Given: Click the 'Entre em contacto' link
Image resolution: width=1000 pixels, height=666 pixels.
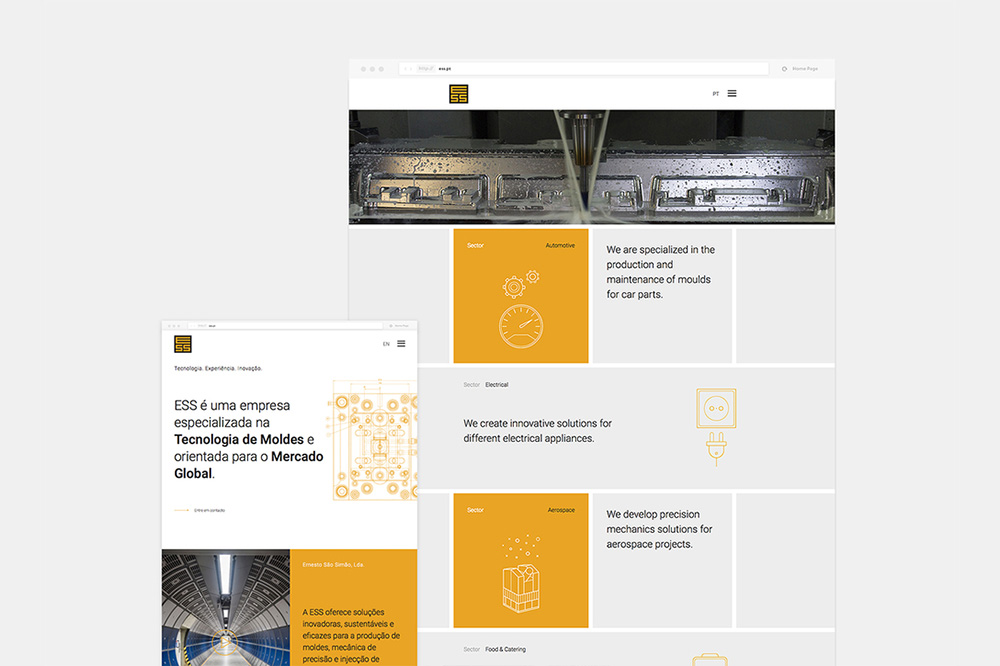Looking at the screenshot, I should click(209, 510).
